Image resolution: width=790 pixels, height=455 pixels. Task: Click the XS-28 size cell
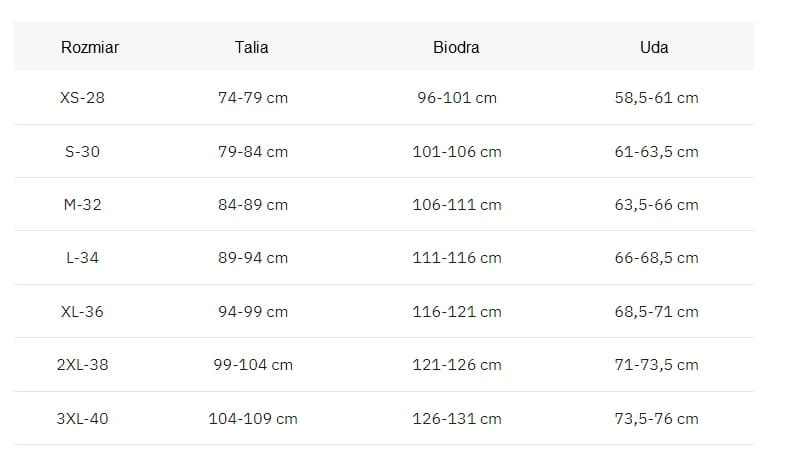tap(82, 97)
